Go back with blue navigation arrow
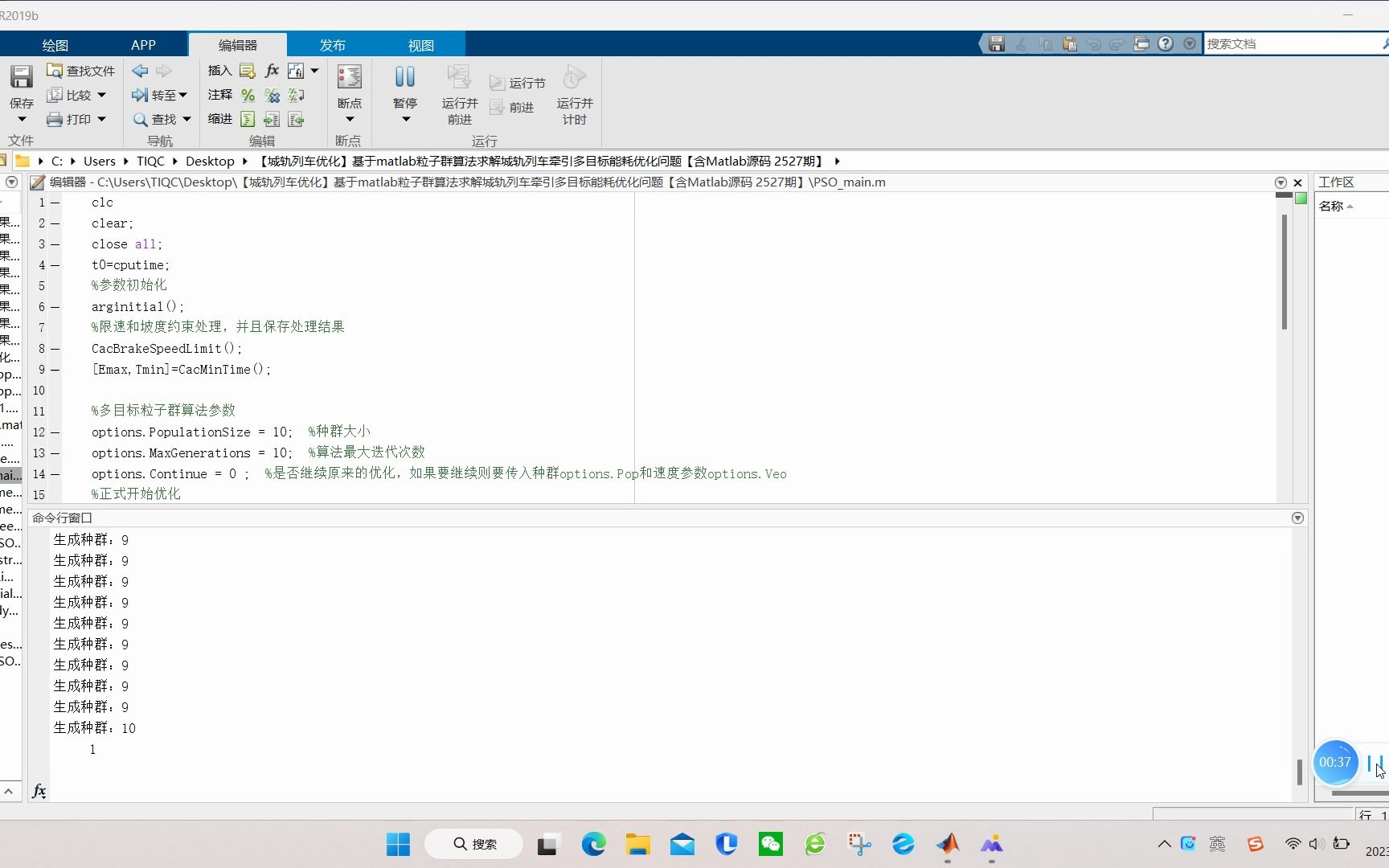The height and width of the screenshot is (868, 1389). pyautogui.click(x=140, y=71)
